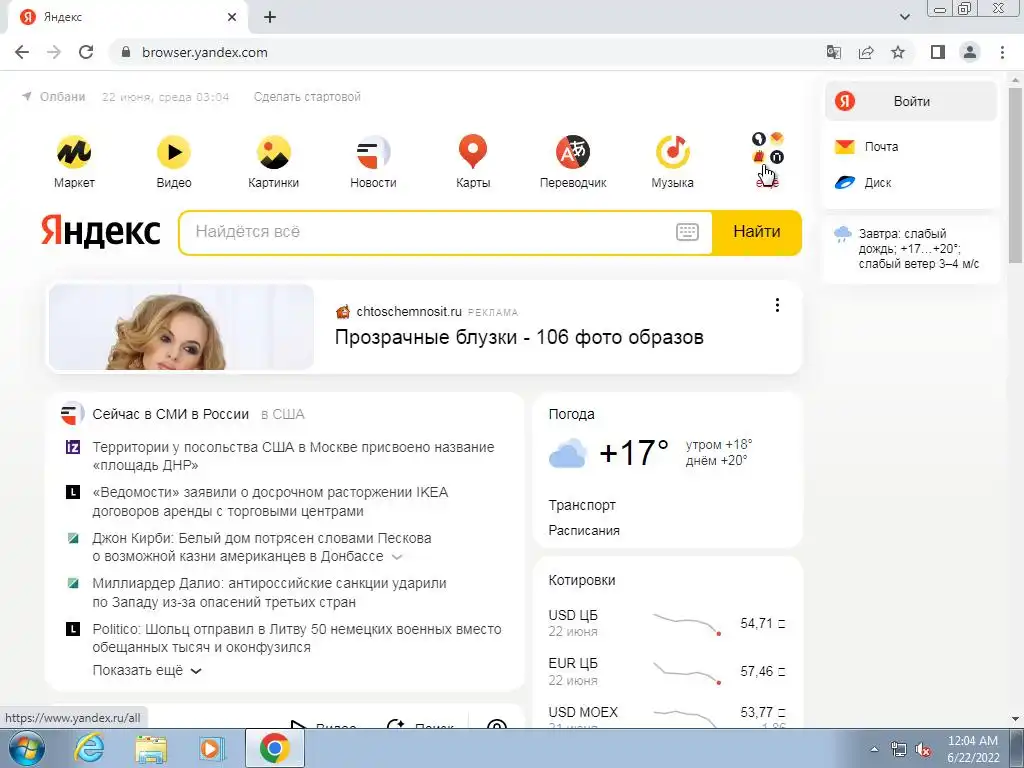Open the Chrome three-dot menu
The height and width of the screenshot is (768, 1024).
[x=1002, y=52]
